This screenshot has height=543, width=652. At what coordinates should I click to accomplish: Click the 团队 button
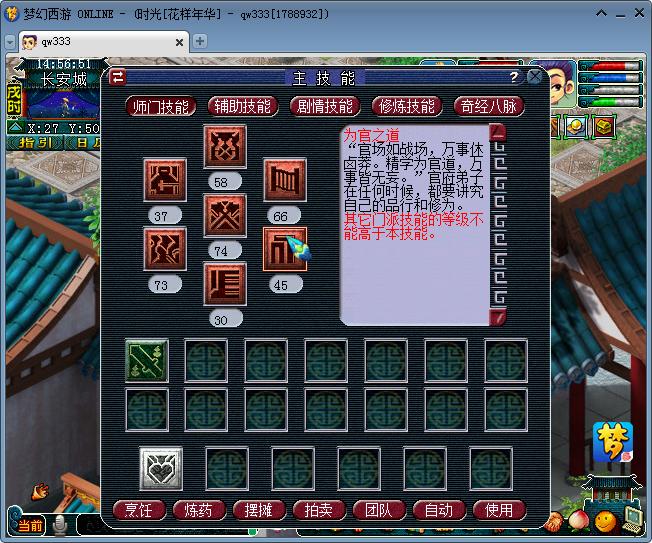click(x=379, y=510)
